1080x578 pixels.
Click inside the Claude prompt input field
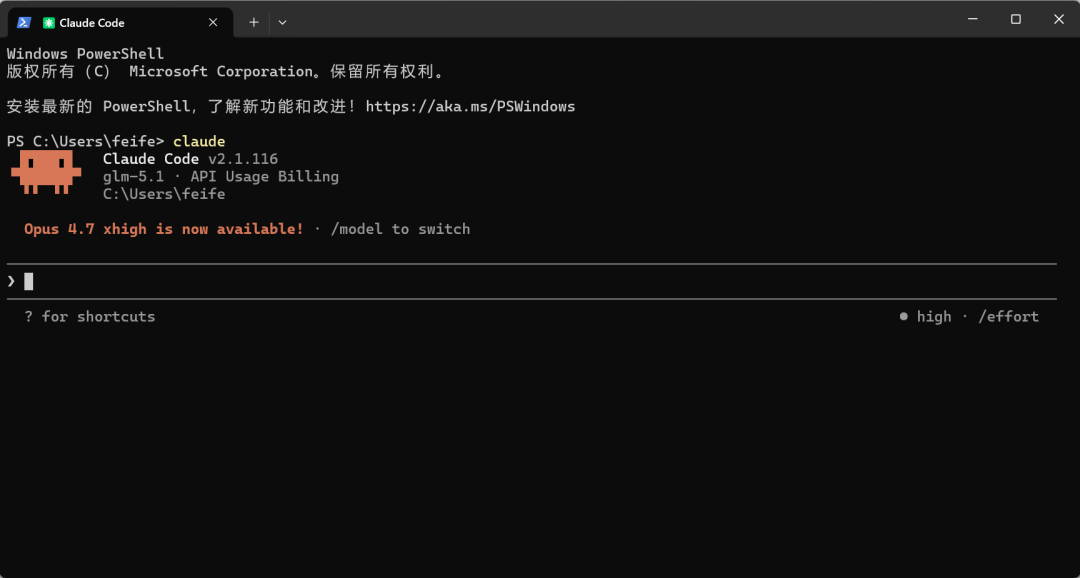point(400,281)
